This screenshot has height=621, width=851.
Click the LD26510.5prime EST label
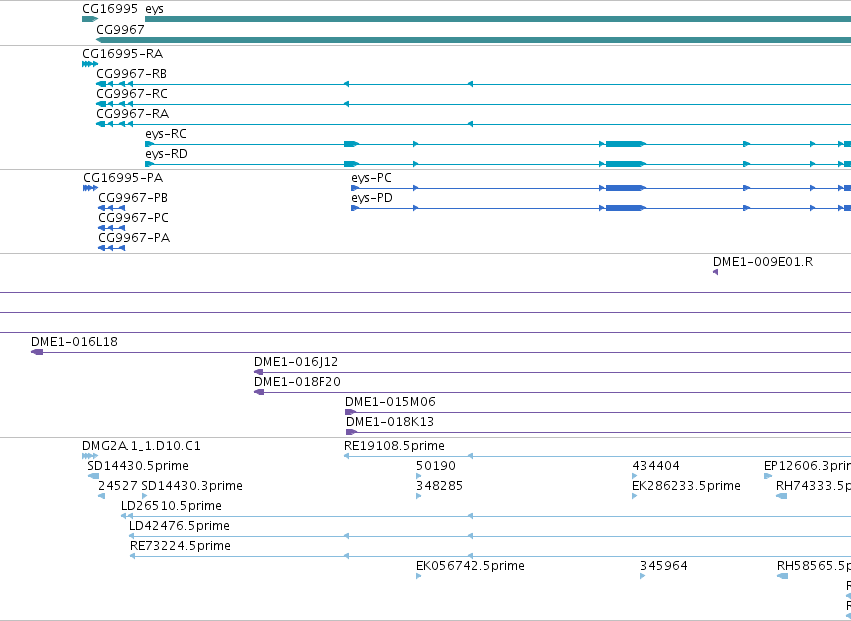coord(172,506)
